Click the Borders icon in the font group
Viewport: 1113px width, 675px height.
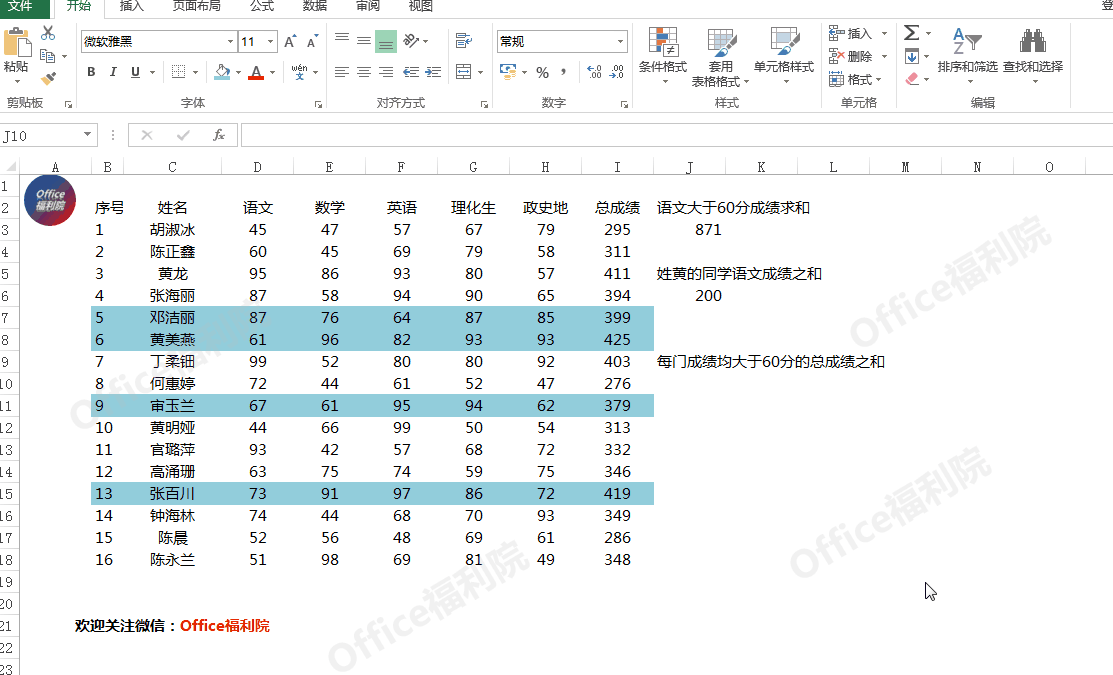point(179,72)
